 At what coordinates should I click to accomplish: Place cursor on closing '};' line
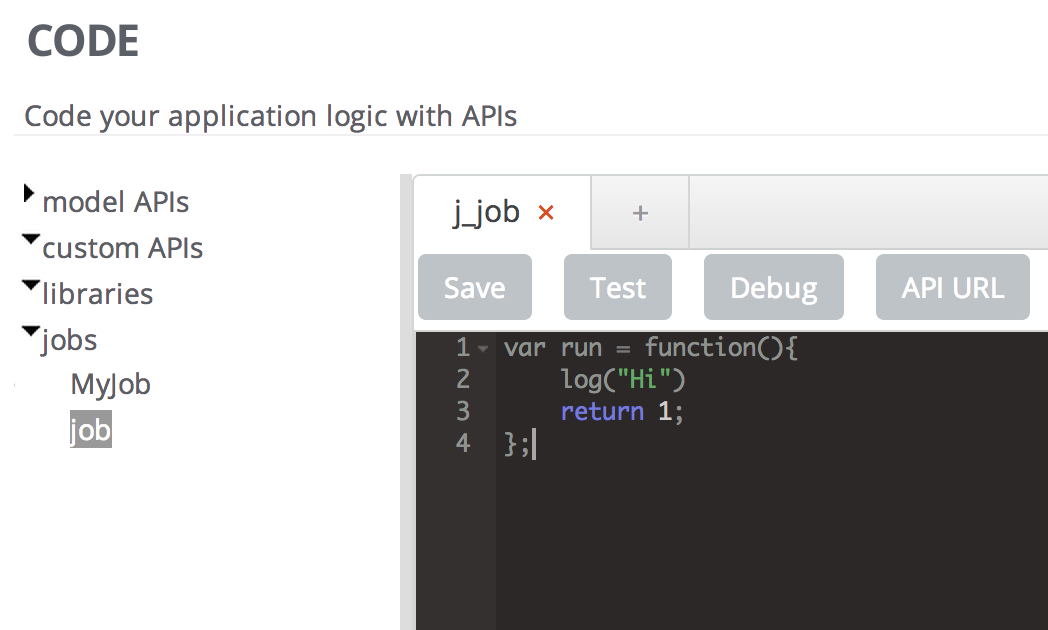point(516,444)
